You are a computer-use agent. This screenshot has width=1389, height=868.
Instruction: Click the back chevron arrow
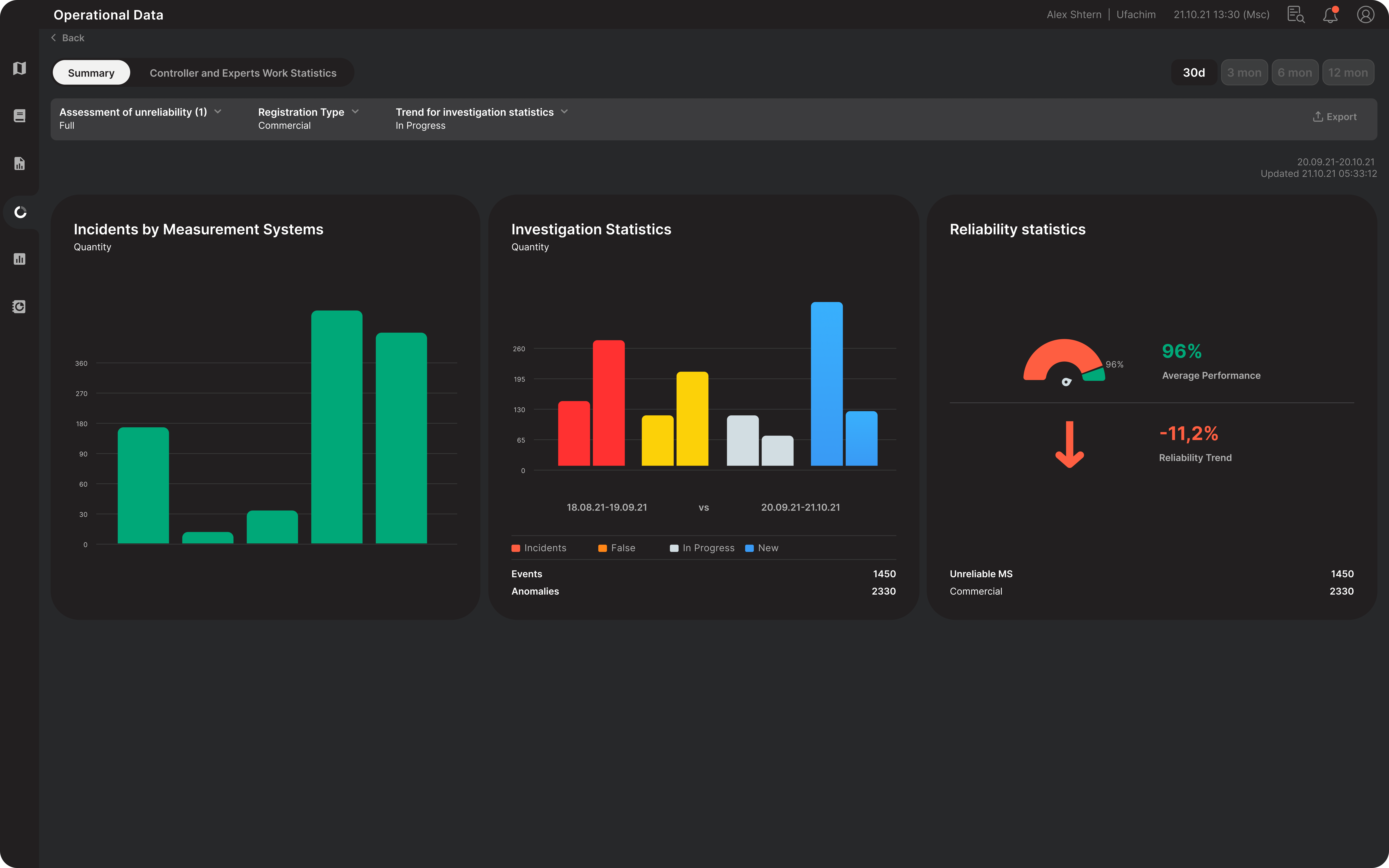pos(53,38)
